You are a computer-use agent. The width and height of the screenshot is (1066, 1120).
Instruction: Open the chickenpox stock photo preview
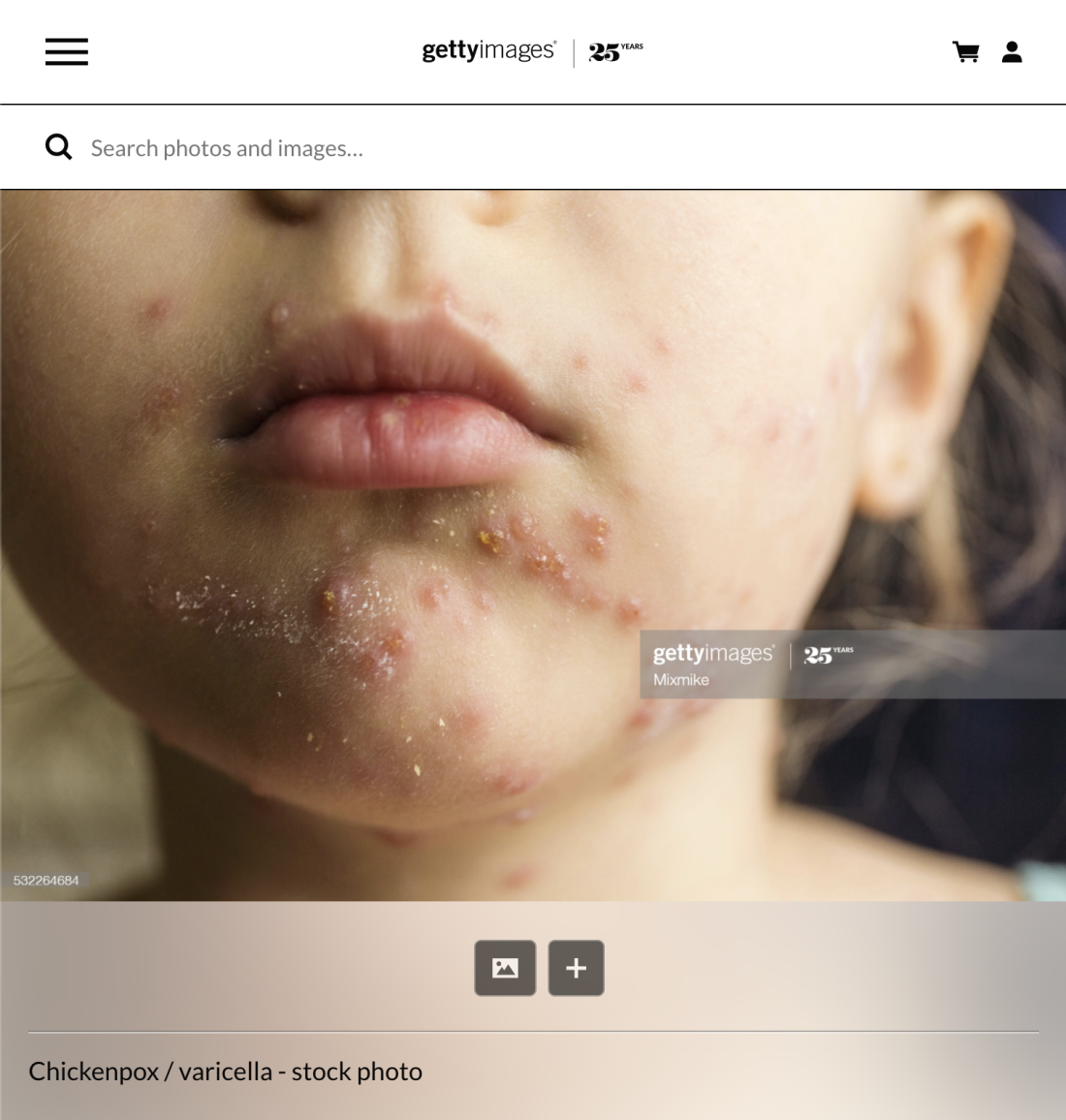[533, 545]
